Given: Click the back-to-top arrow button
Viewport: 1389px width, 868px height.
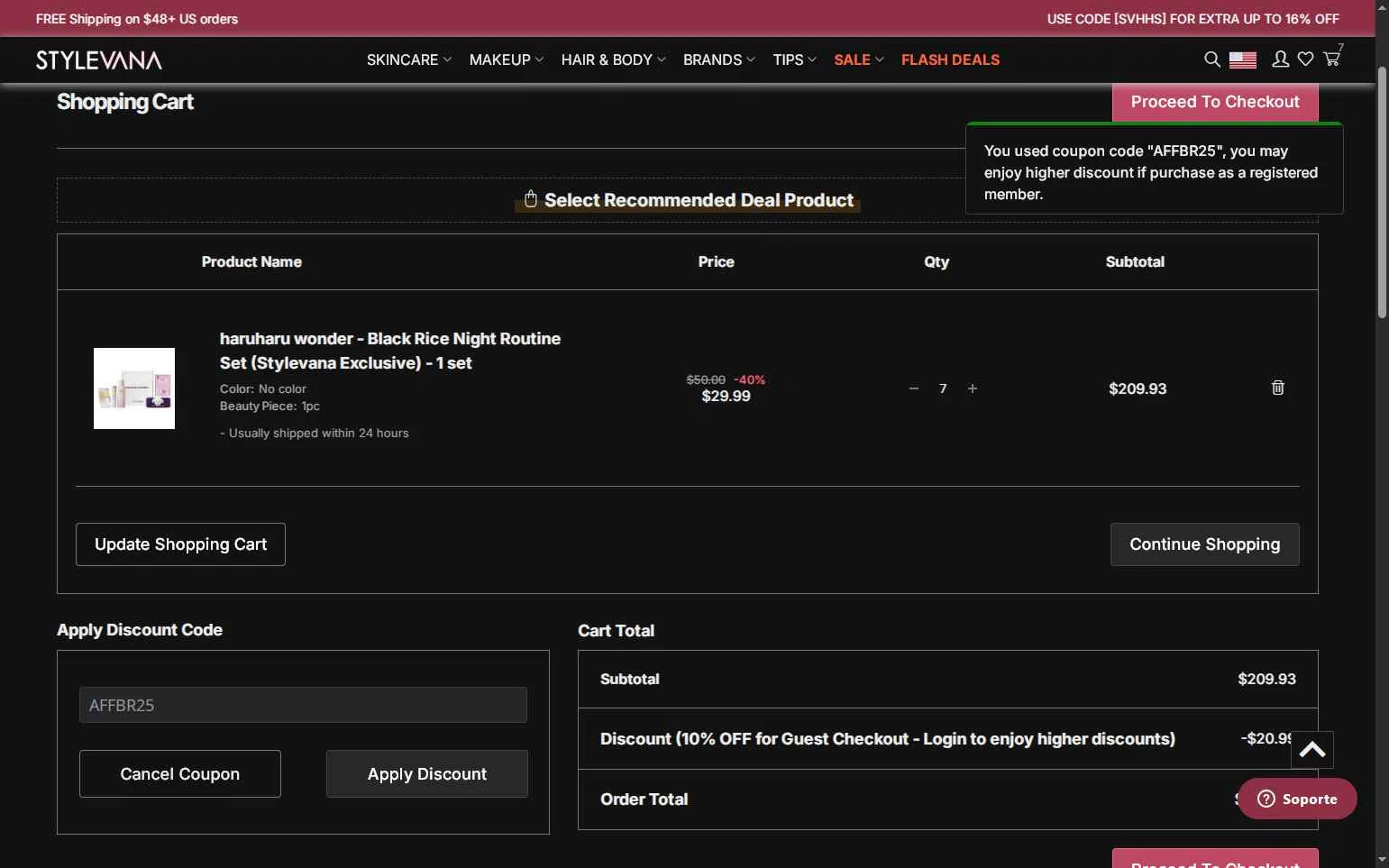Looking at the screenshot, I should [1312, 750].
